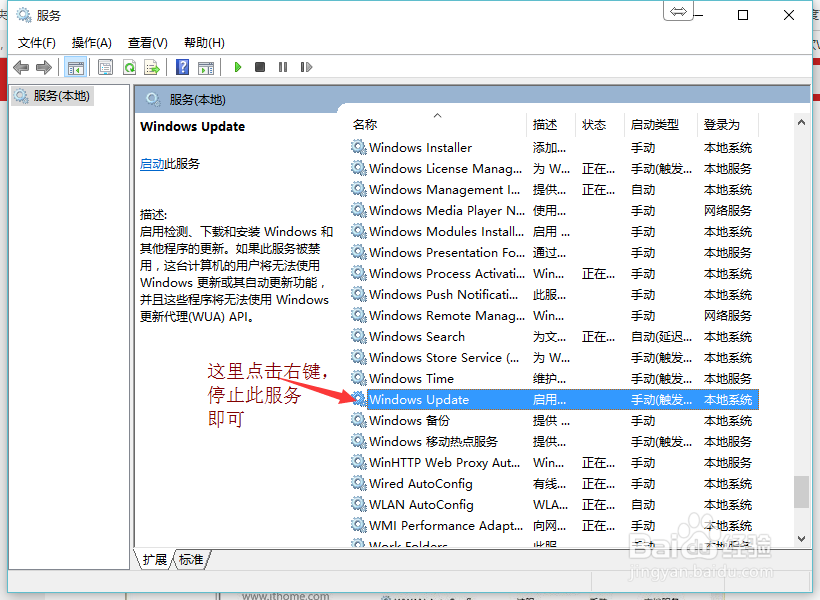Click the Start service green play icon
This screenshot has width=820, height=600.
238,67
